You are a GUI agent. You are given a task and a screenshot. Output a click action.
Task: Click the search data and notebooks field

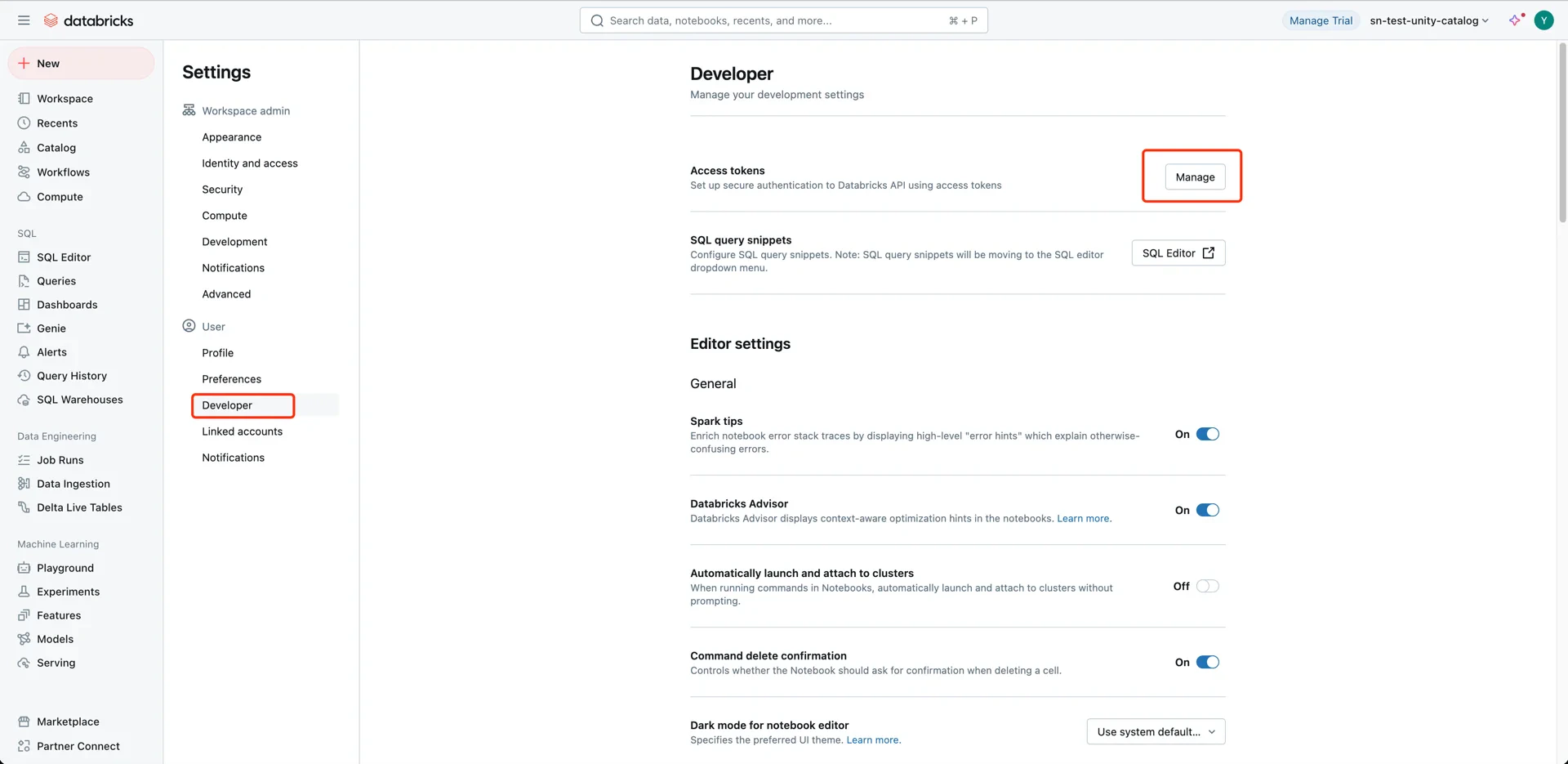(x=784, y=20)
